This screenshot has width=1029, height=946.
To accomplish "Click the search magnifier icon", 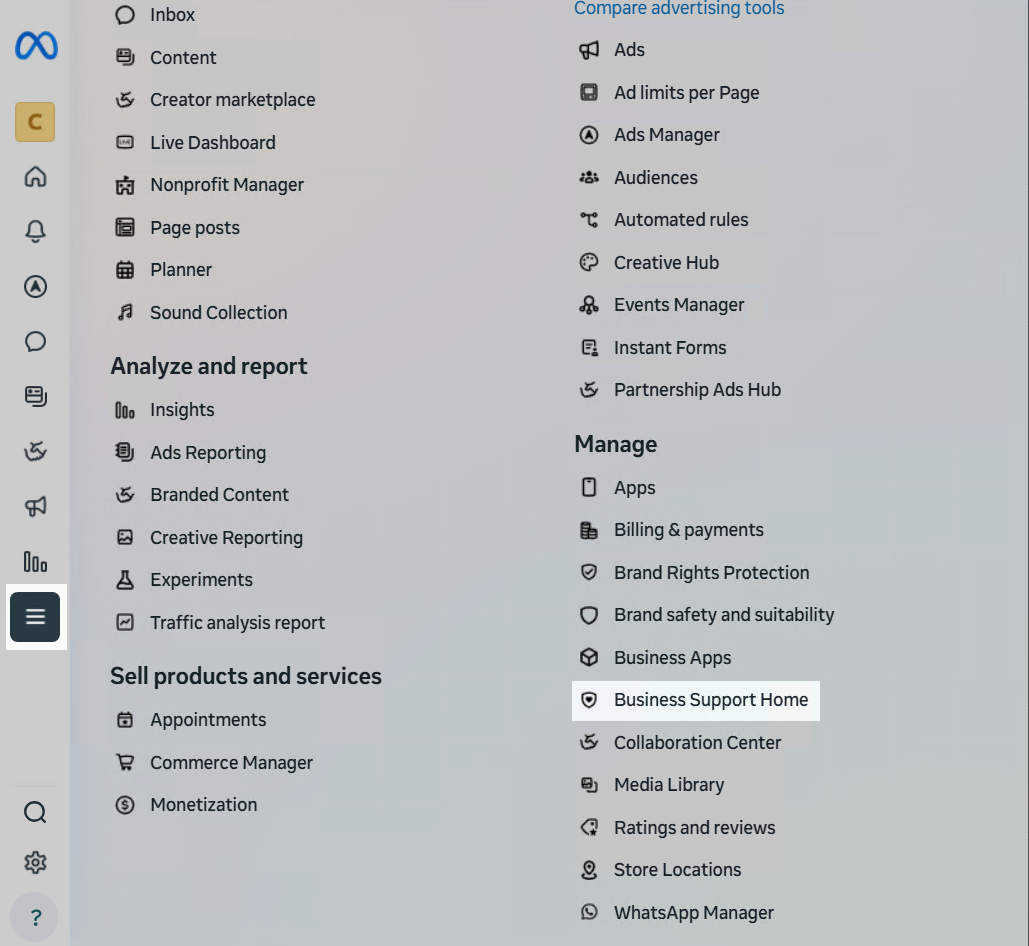I will coord(35,812).
